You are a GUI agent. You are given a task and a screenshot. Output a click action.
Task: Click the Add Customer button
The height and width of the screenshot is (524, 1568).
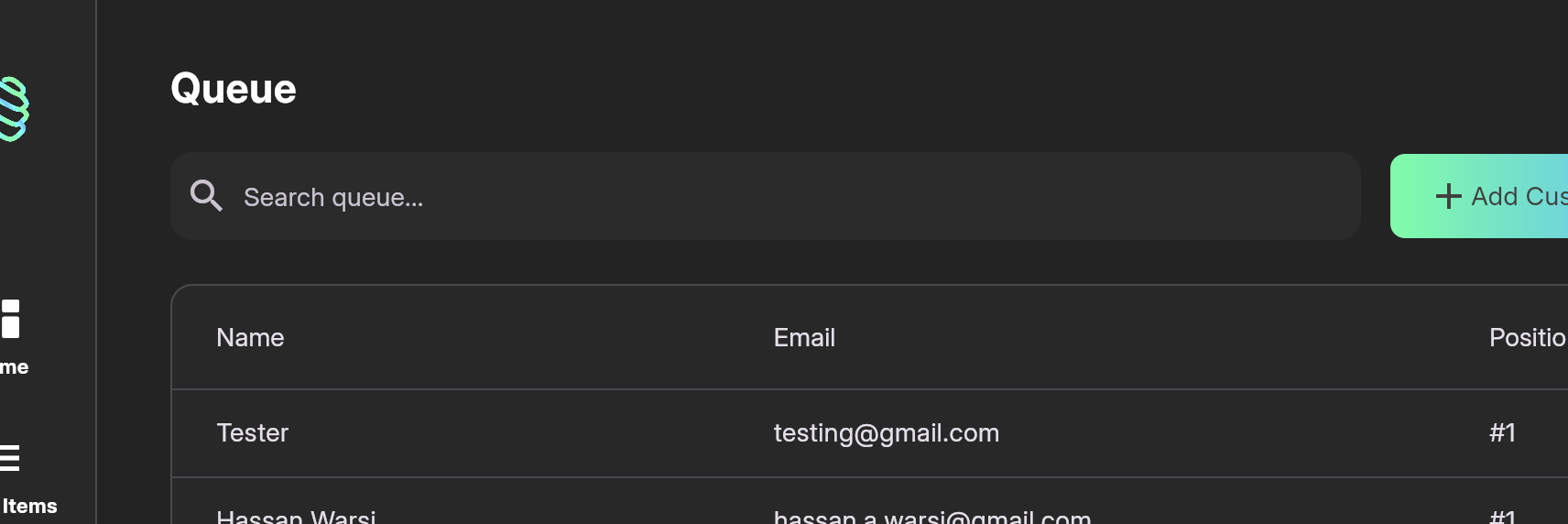coord(1479,196)
